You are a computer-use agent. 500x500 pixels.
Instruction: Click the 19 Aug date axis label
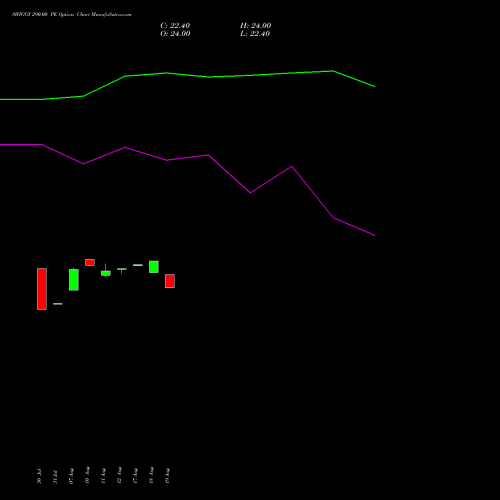coord(167,476)
